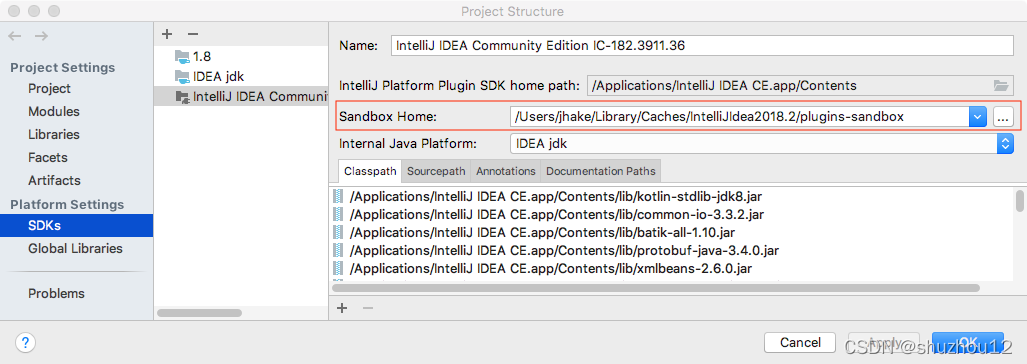Add a new SDK with the plus icon
1027x364 pixels.
[x=167, y=33]
